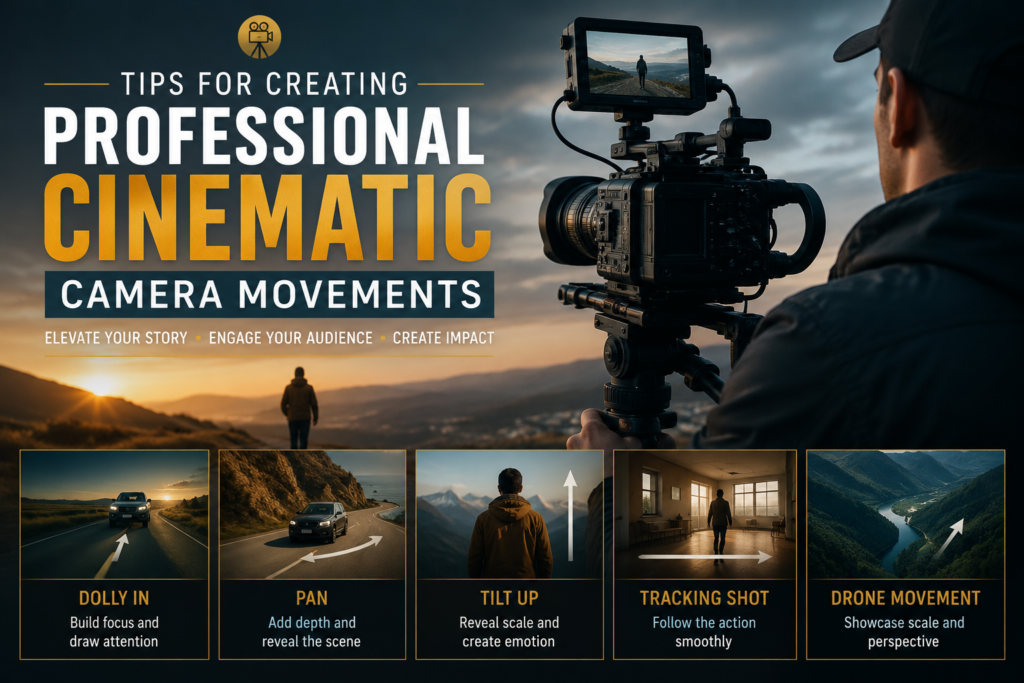The image size is (1024, 683).
Task: Click the 'PAN' card title
Action: point(312,598)
